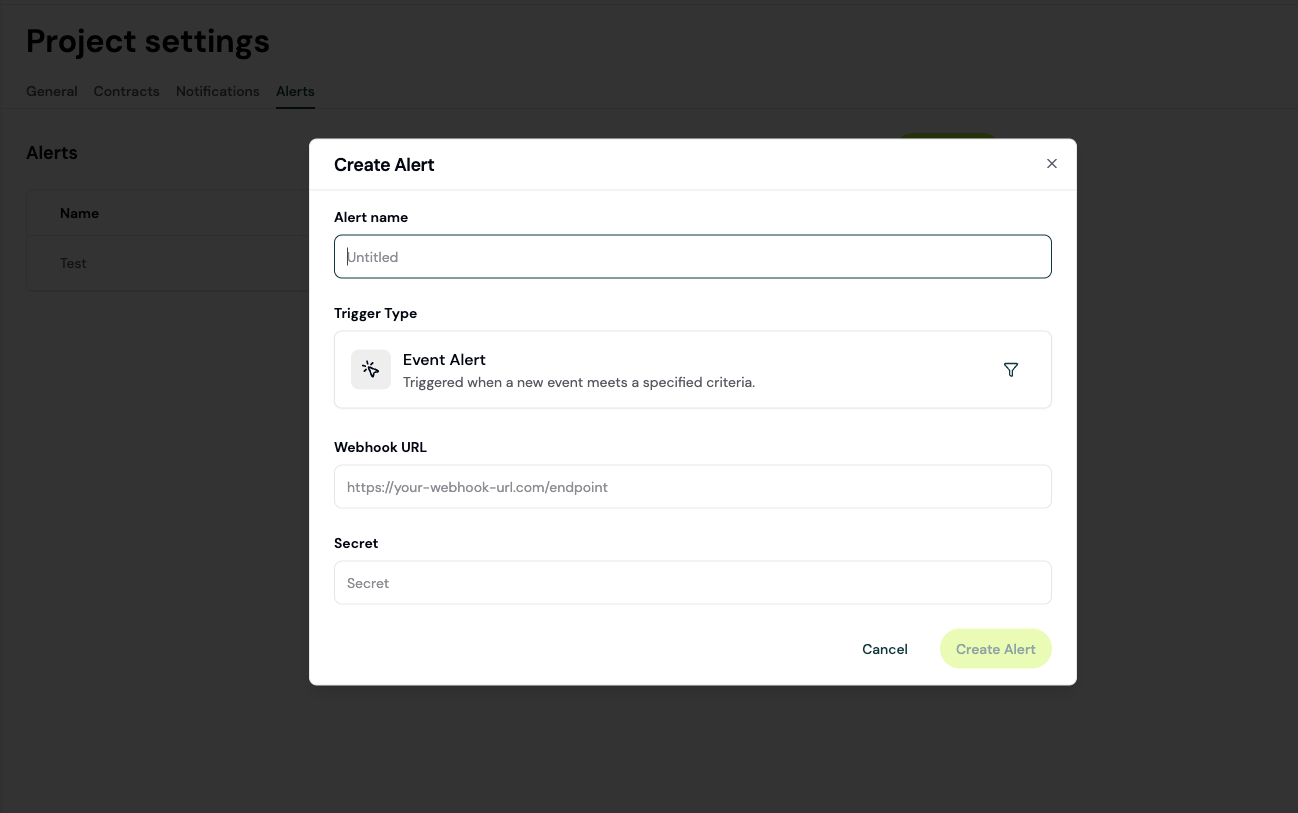Open the event filter funnel icon
Image resolution: width=1298 pixels, height=813 pixels.
tap(1011, 369)
